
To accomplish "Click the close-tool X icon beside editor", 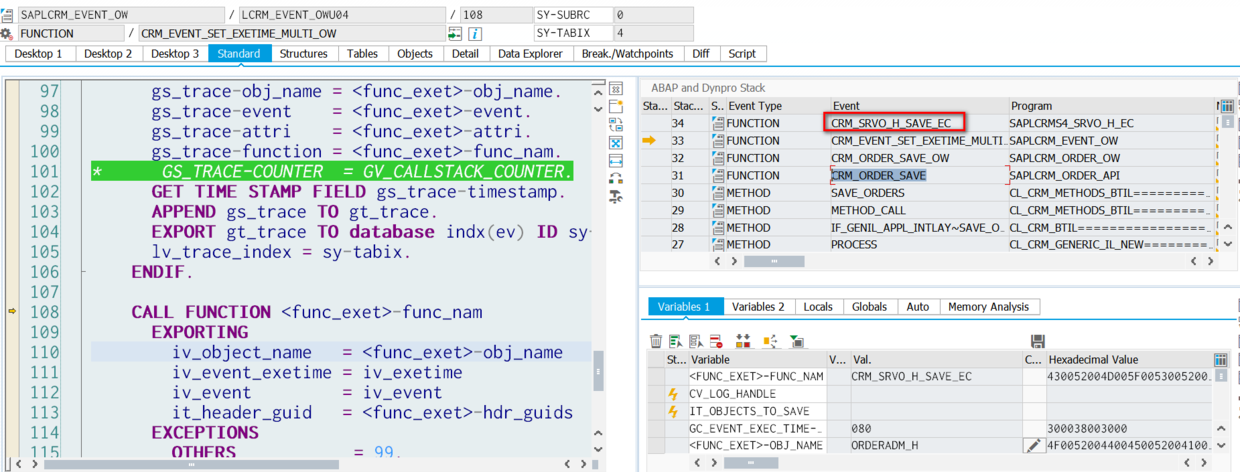I will (616, 143).
